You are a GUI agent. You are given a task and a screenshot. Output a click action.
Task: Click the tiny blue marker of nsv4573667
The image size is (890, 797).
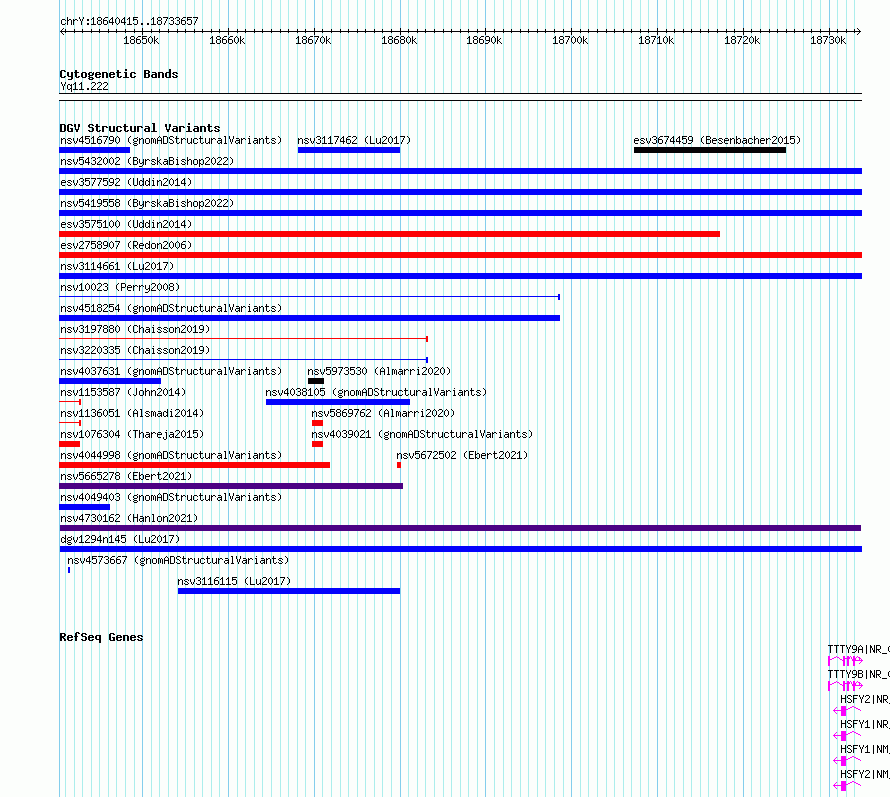pos(69,570)
